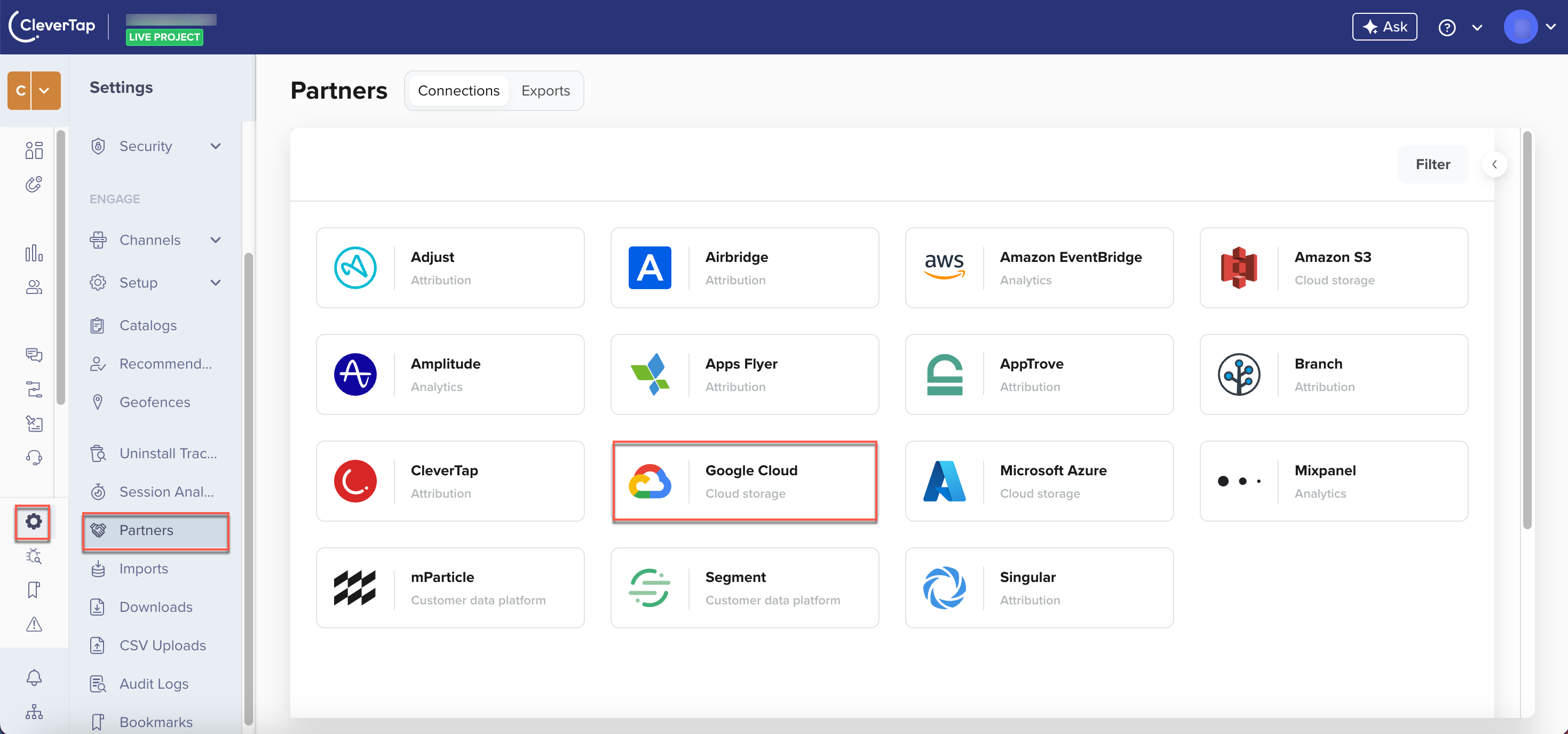Open the analytics bar chart icon
Viewport: 1568px width, 734px height.
[34, 252]
